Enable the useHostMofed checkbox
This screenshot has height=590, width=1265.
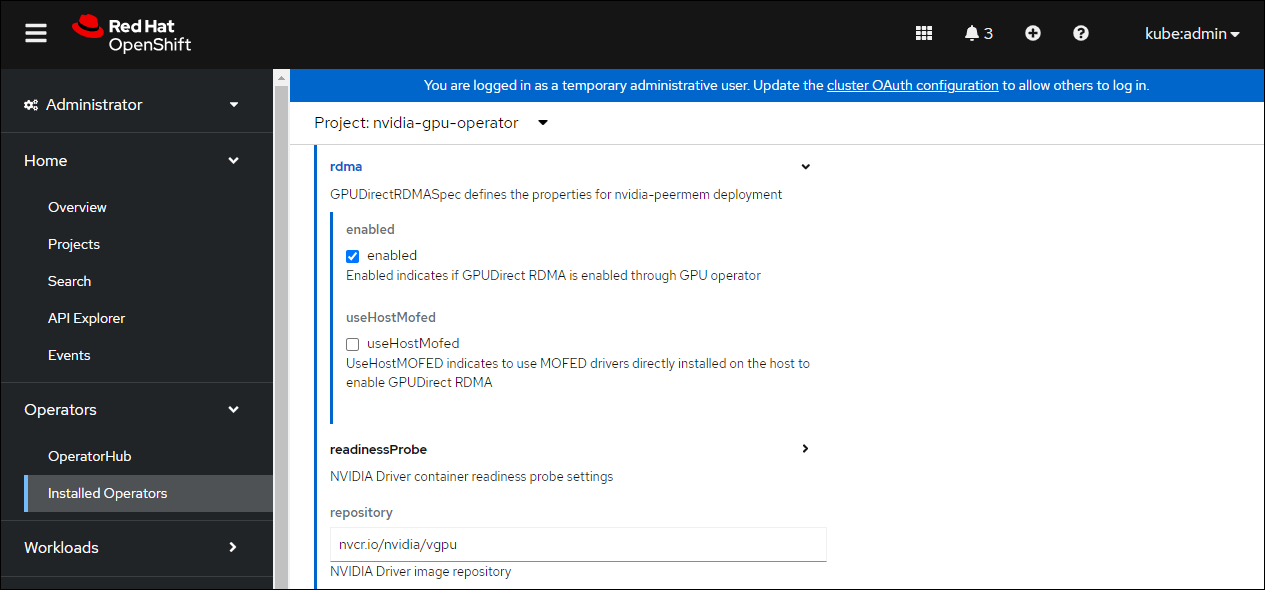coord(352,343)
